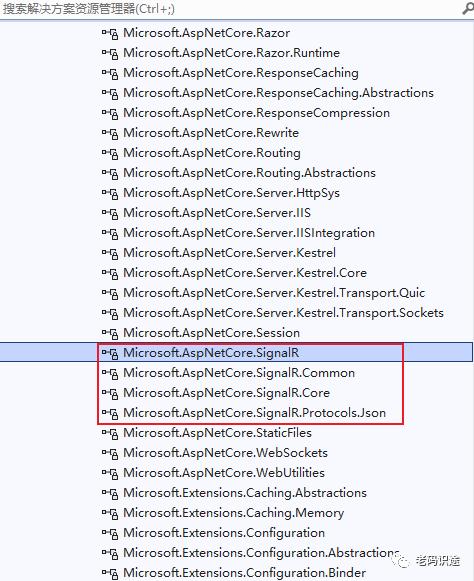Select Microsoft.AspNetCore.Routing entry
The width and height of the screenshot is (474, 581).
click(x=212, y=153)
